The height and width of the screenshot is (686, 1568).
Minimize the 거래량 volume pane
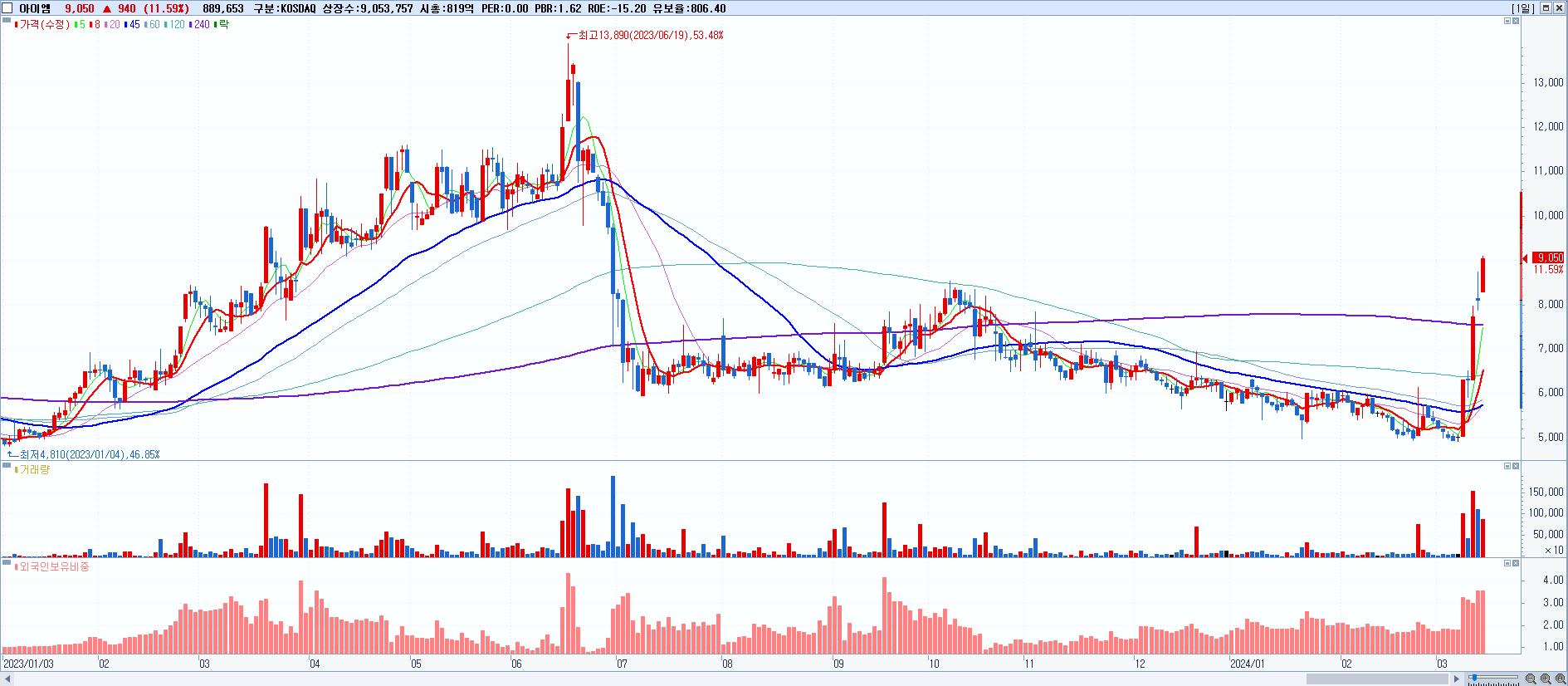click(1507, 466)
